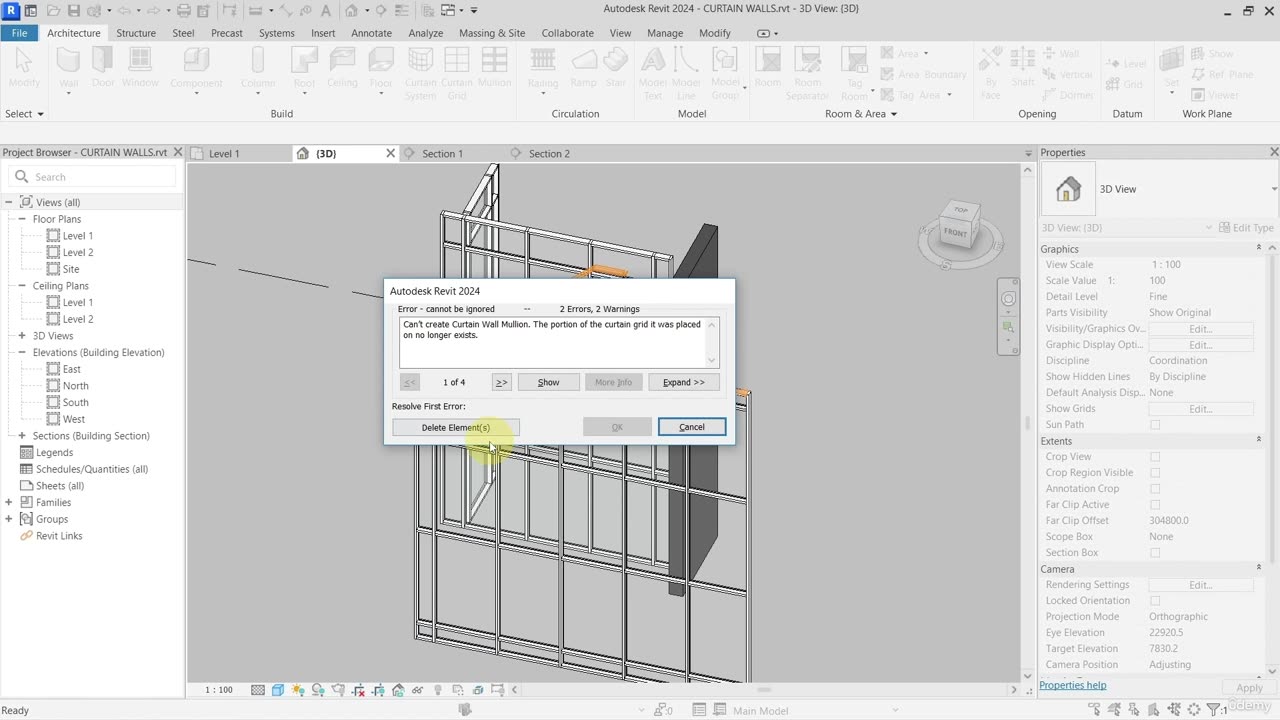1280x720 pixels.
Task: Click the Open folder icon in quick access toolbar
Action: coord(53,10)
